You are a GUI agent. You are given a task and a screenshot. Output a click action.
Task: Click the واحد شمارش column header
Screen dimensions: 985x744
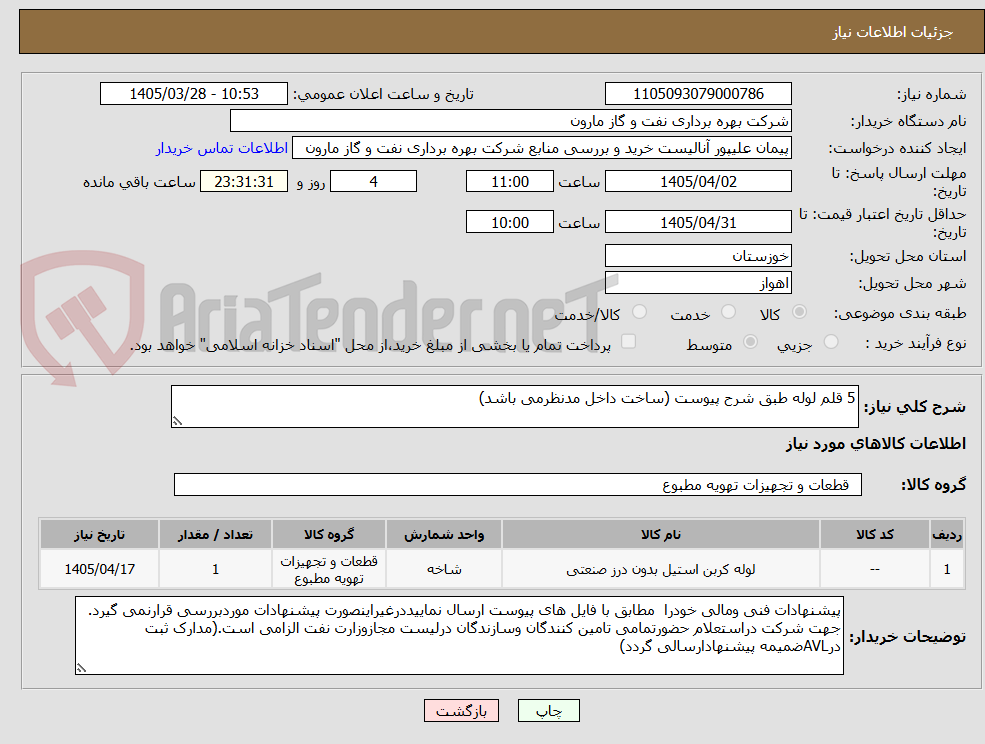coord(444,534)
